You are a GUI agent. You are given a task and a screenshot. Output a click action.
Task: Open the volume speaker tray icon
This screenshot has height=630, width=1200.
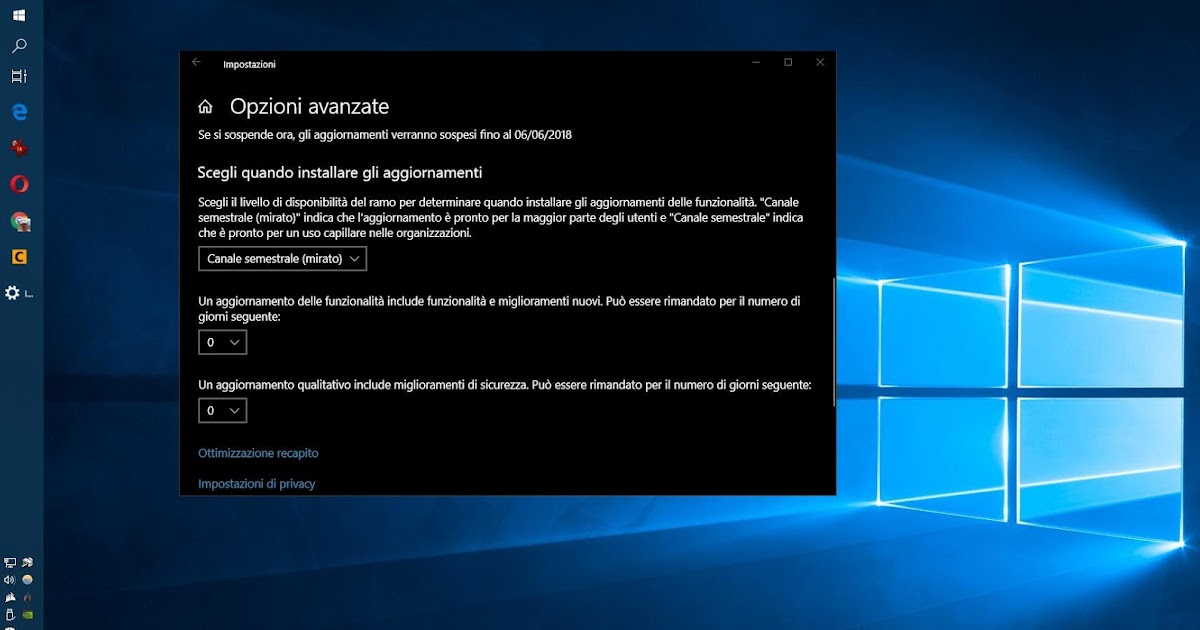[x=10, y=580]
